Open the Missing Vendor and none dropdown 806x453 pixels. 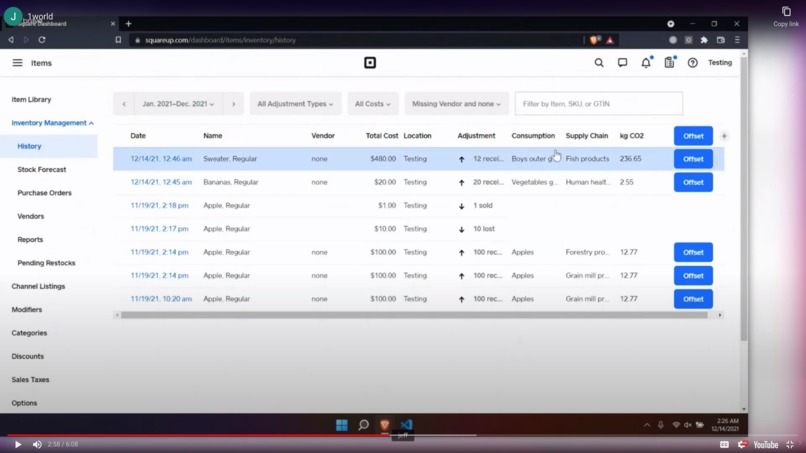coord(456,104)
